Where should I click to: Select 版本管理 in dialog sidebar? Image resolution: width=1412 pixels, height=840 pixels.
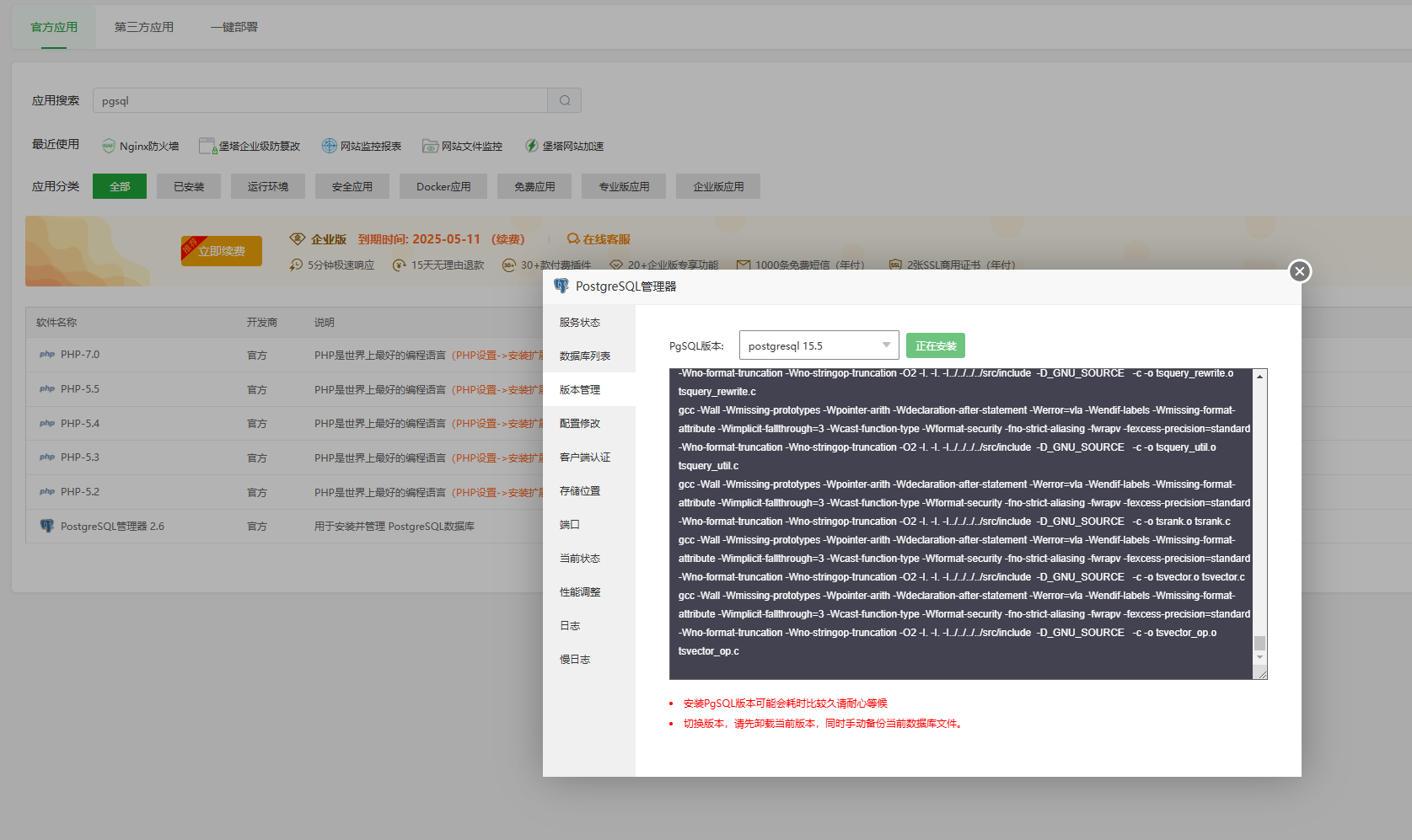pos(589,389)
